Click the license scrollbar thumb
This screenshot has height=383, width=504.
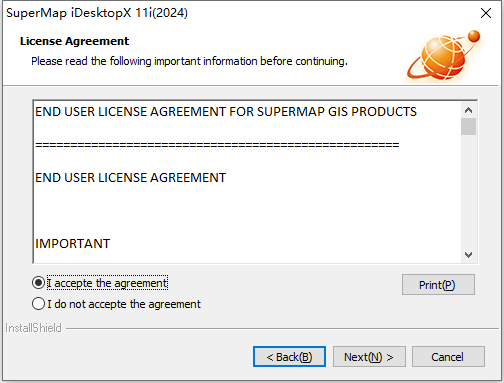click(x=468, y=126)
